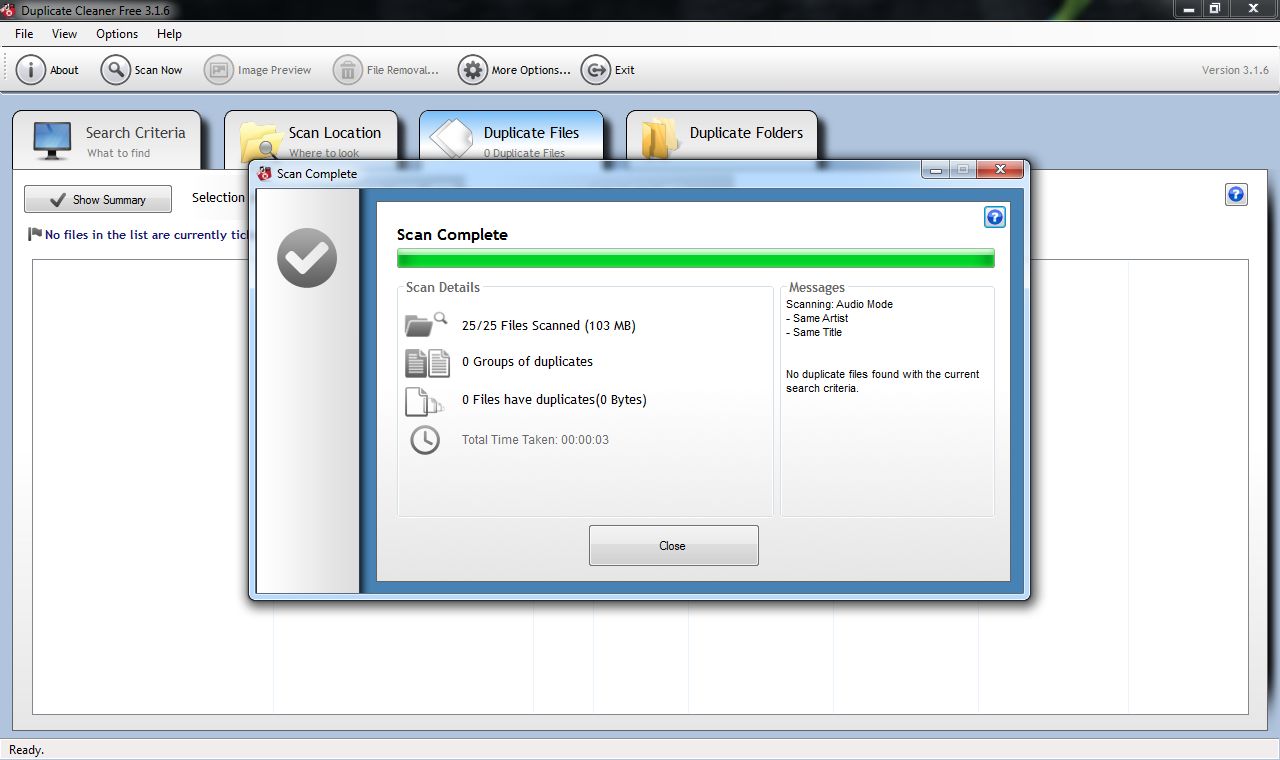Click help icon inside Scan Complete dialog
1280x760 pixels.
(994, 217)
